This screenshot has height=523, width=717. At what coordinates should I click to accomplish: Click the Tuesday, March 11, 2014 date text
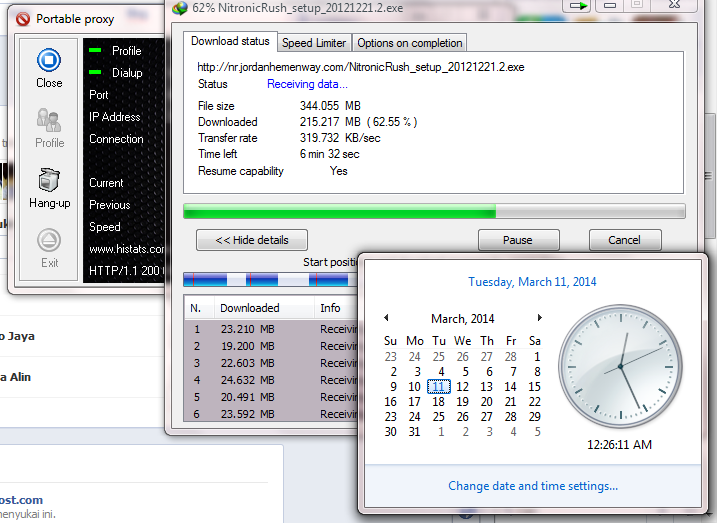click(532, 282)
